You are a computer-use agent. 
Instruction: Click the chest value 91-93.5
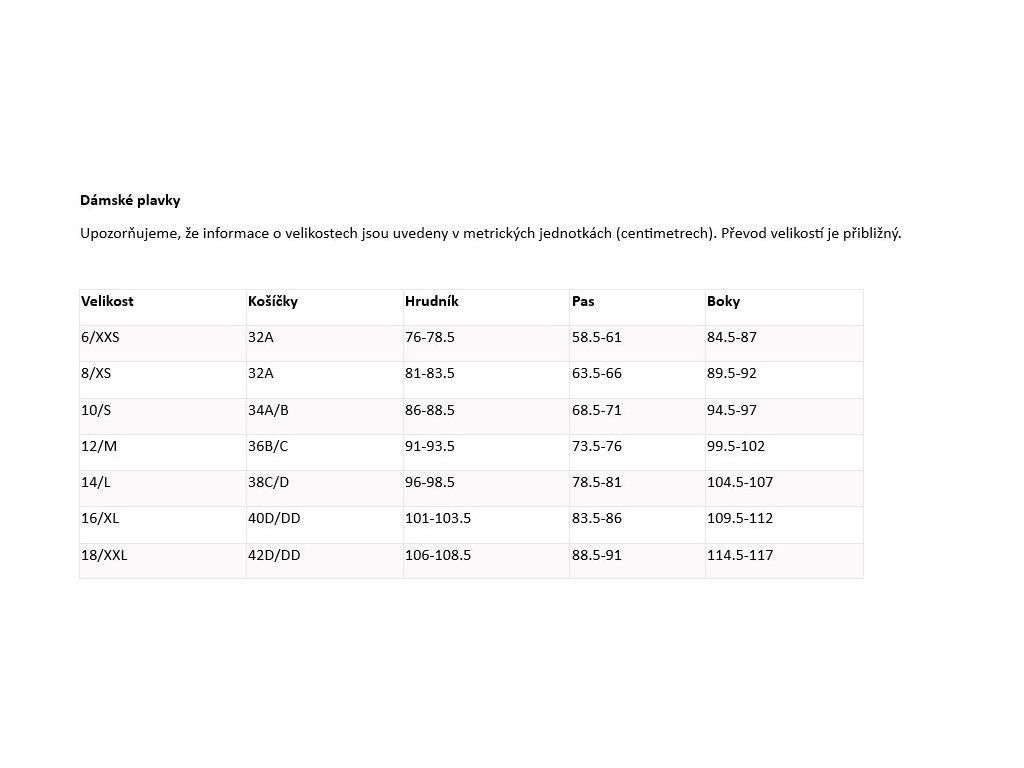click(430, 446)
